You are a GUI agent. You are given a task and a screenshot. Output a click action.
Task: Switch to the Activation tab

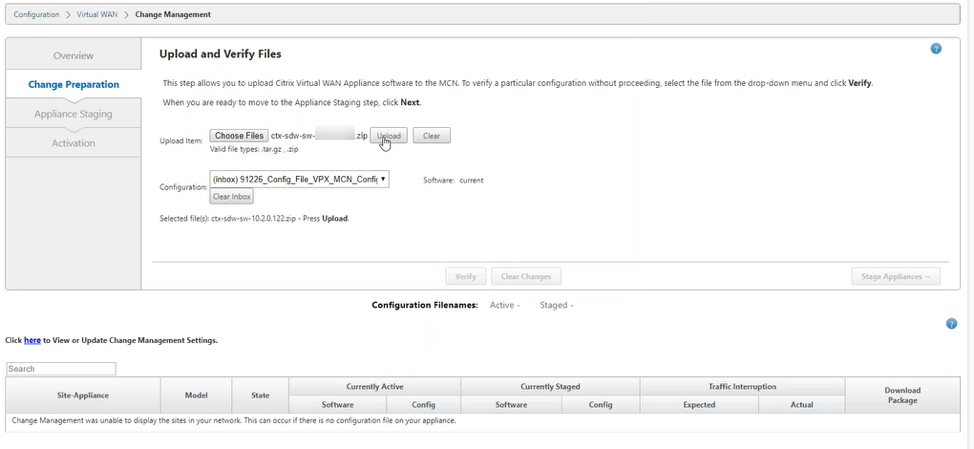pos(73,143)
